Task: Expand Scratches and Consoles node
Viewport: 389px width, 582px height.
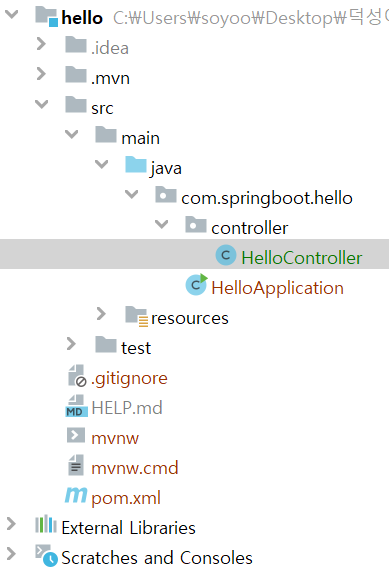Action: click(12, 554)
